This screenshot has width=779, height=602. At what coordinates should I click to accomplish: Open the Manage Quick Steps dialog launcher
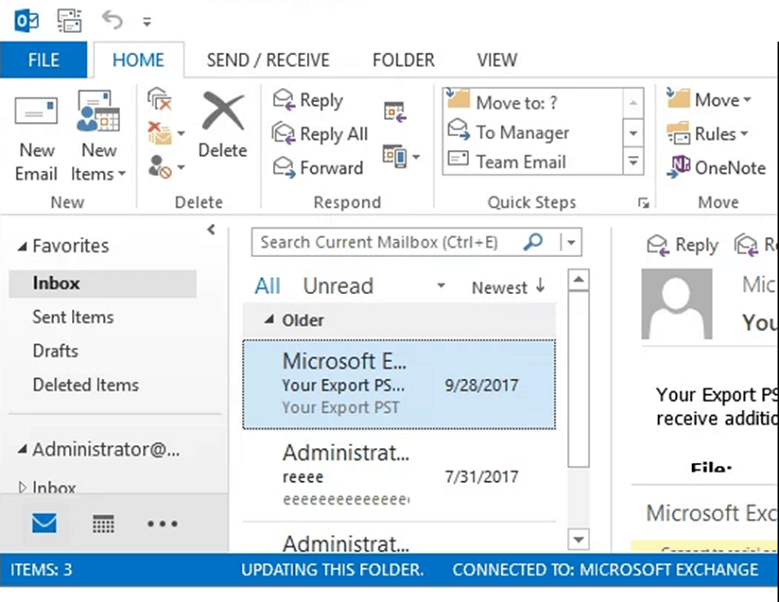click(644, 203)
